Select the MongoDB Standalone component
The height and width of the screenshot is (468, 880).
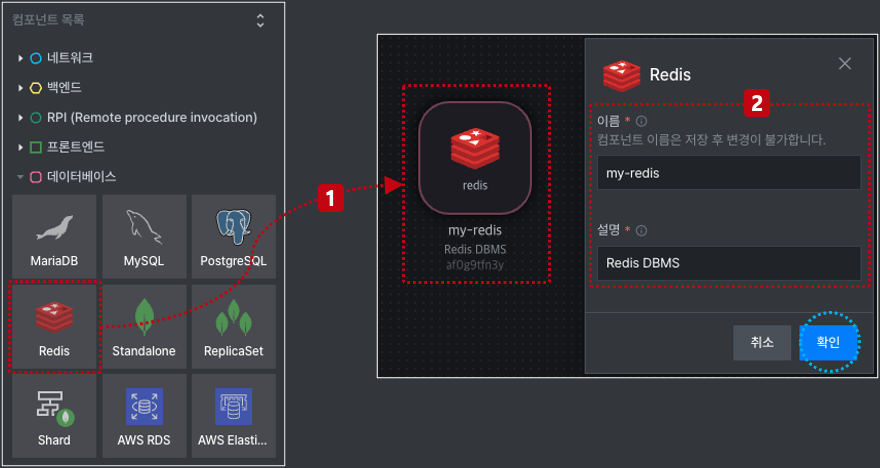coord(144,326)
